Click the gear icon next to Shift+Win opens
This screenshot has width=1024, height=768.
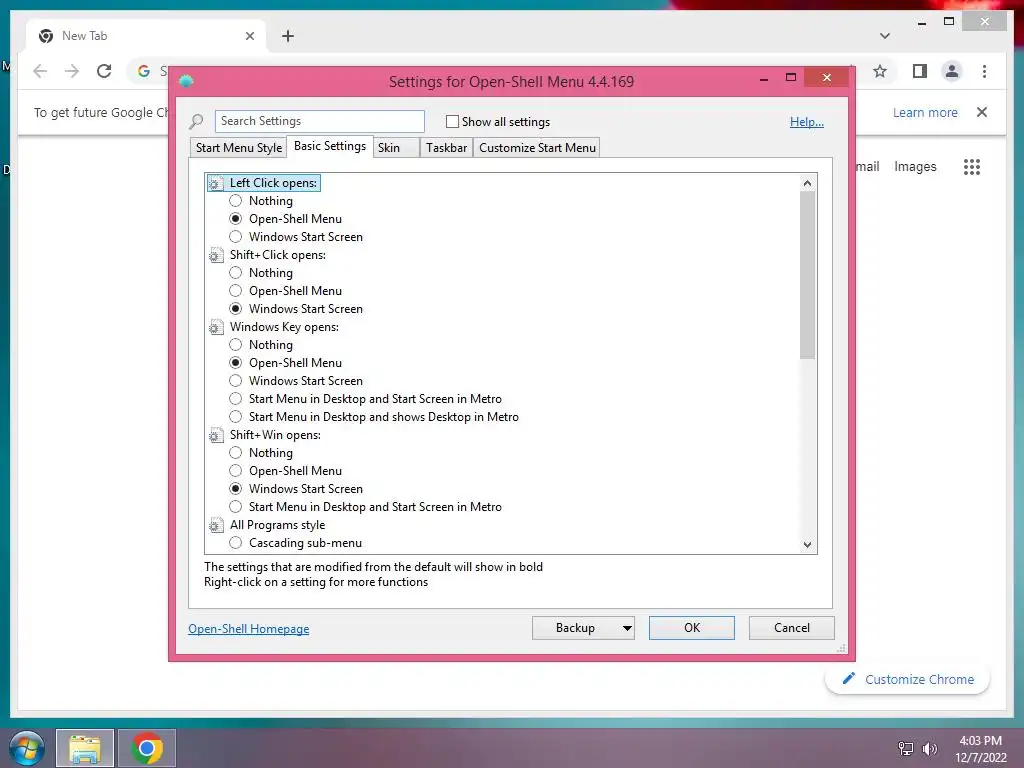pyautogui.click(x=216, y=436)
